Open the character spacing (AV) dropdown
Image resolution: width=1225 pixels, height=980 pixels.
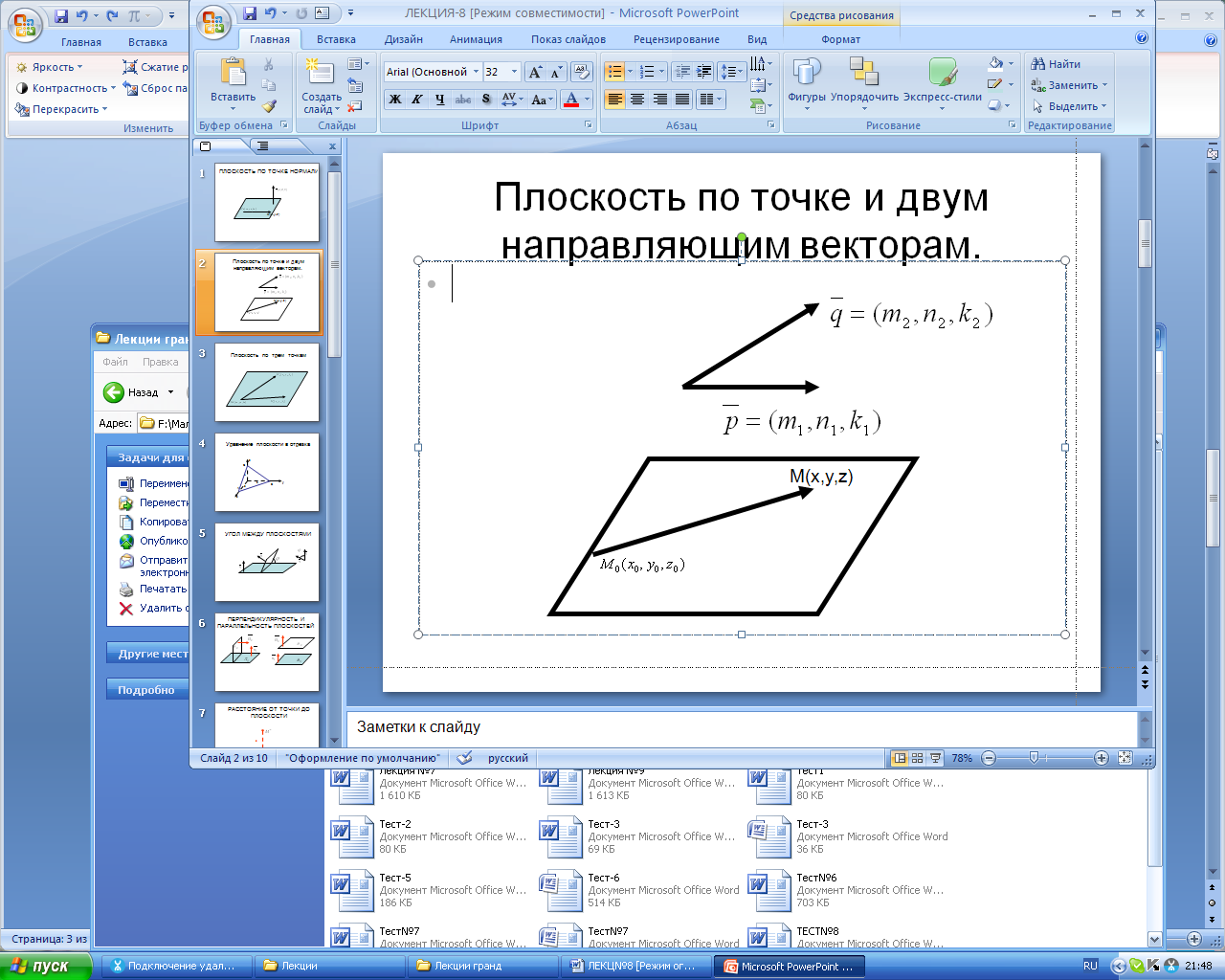pyautogui.click(x=512, y=100)
